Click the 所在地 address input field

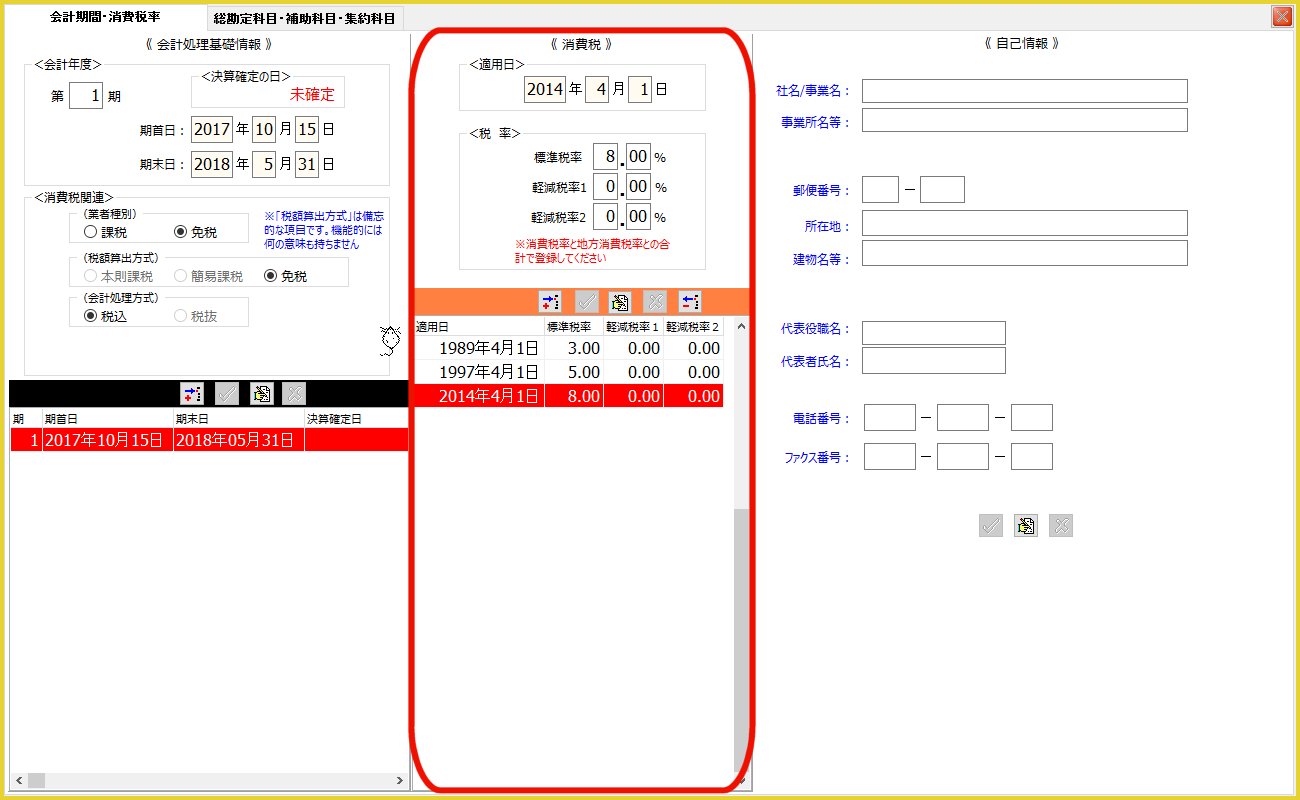[1024, 223]
